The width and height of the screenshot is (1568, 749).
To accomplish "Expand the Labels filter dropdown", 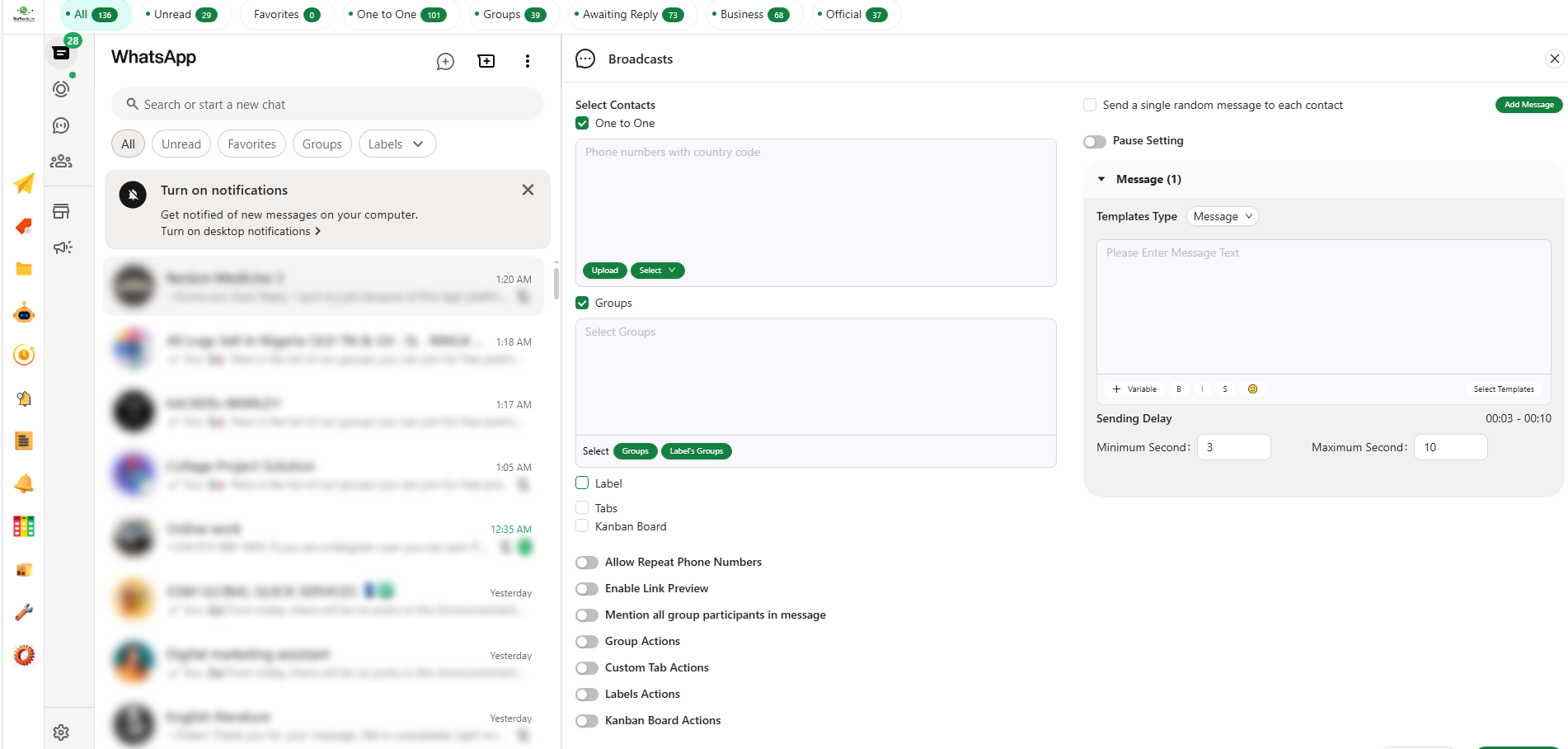I will point(397,144).
